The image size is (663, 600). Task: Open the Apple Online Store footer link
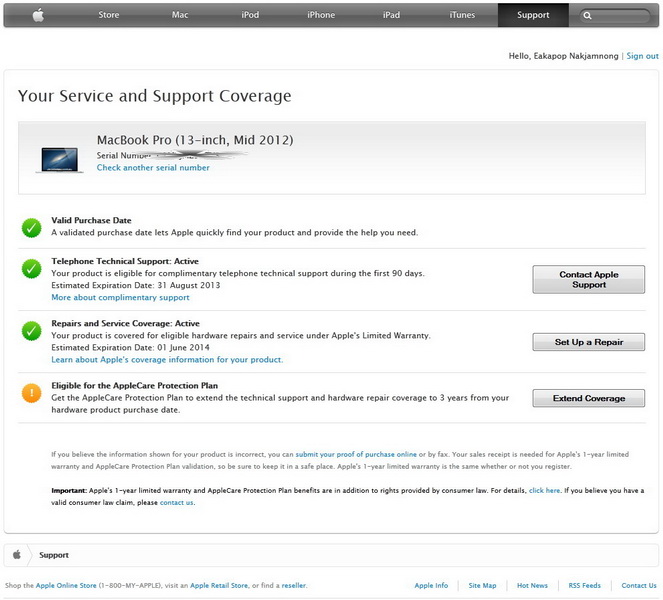66,585
